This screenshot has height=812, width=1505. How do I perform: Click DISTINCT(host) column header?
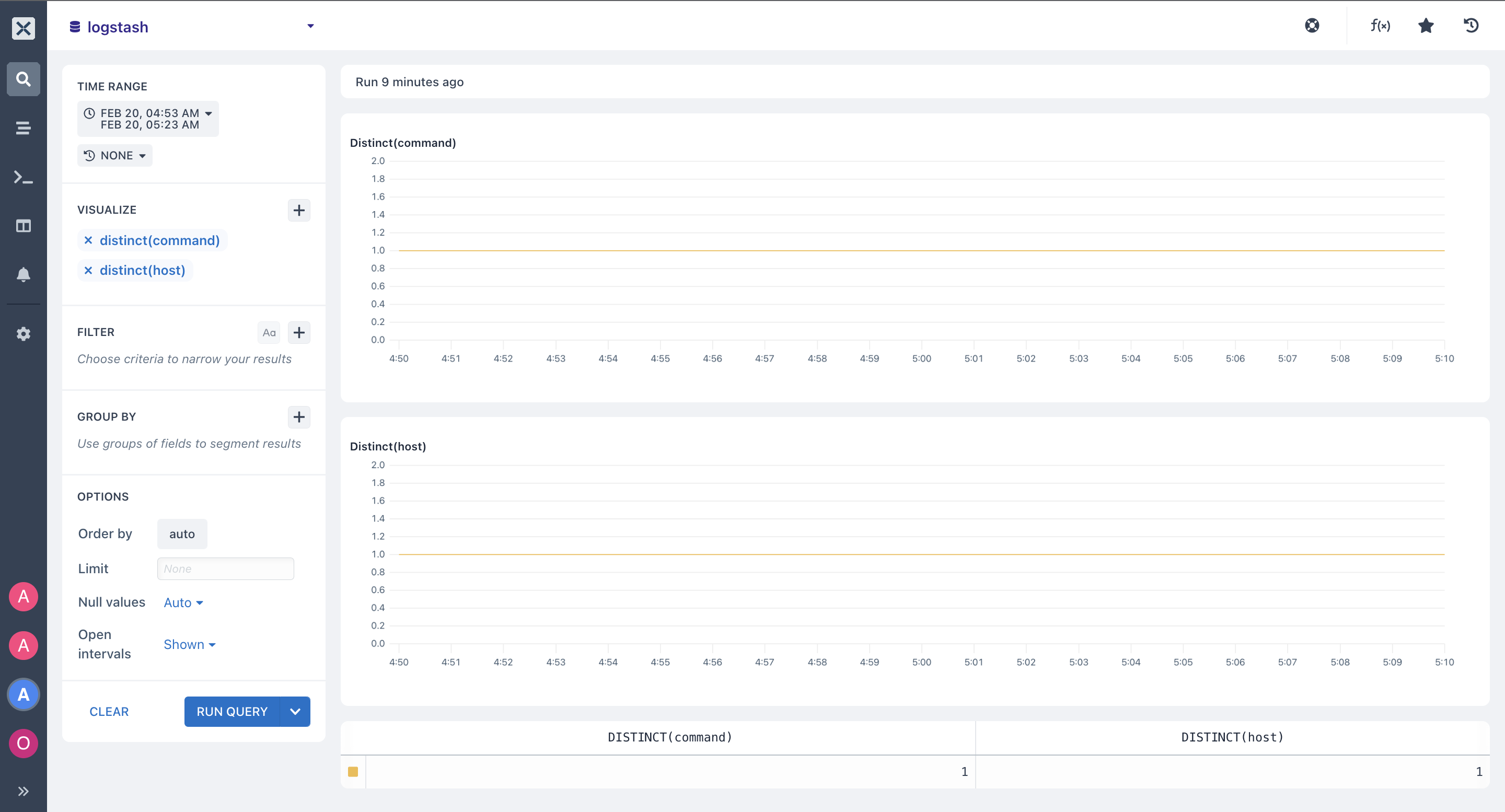1232,737
